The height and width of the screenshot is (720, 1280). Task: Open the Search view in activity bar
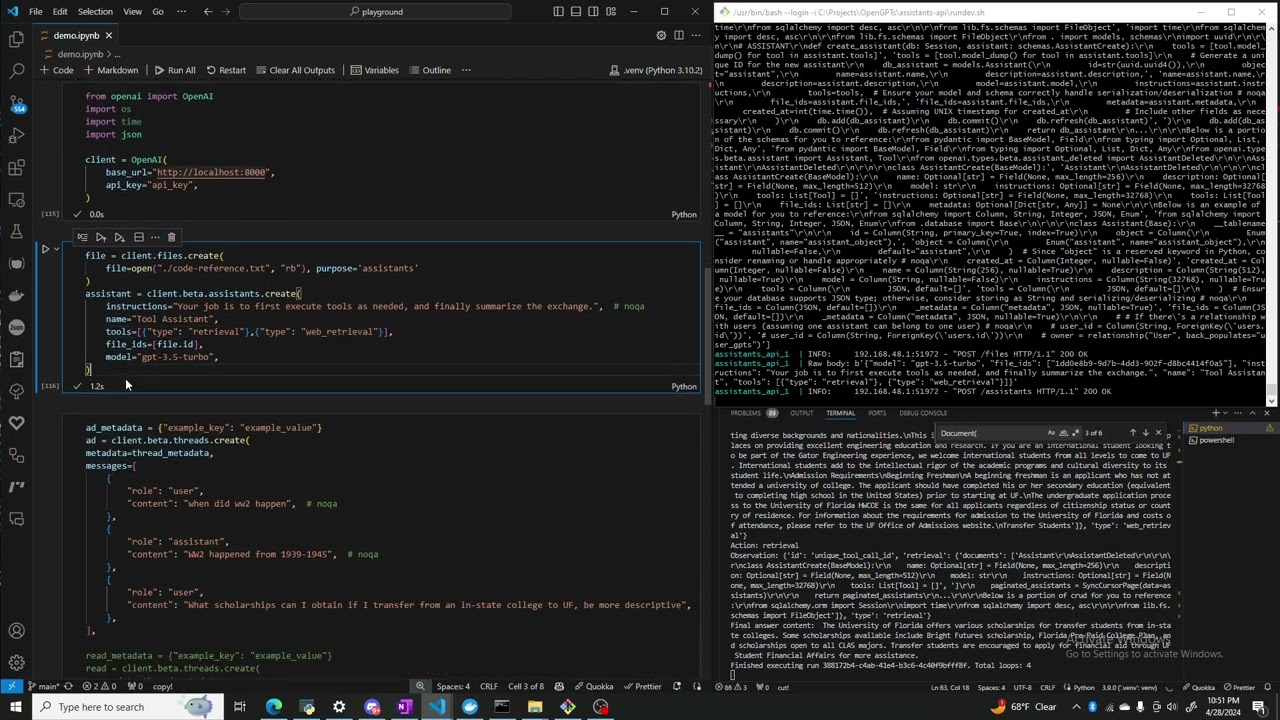pos(16,72)
